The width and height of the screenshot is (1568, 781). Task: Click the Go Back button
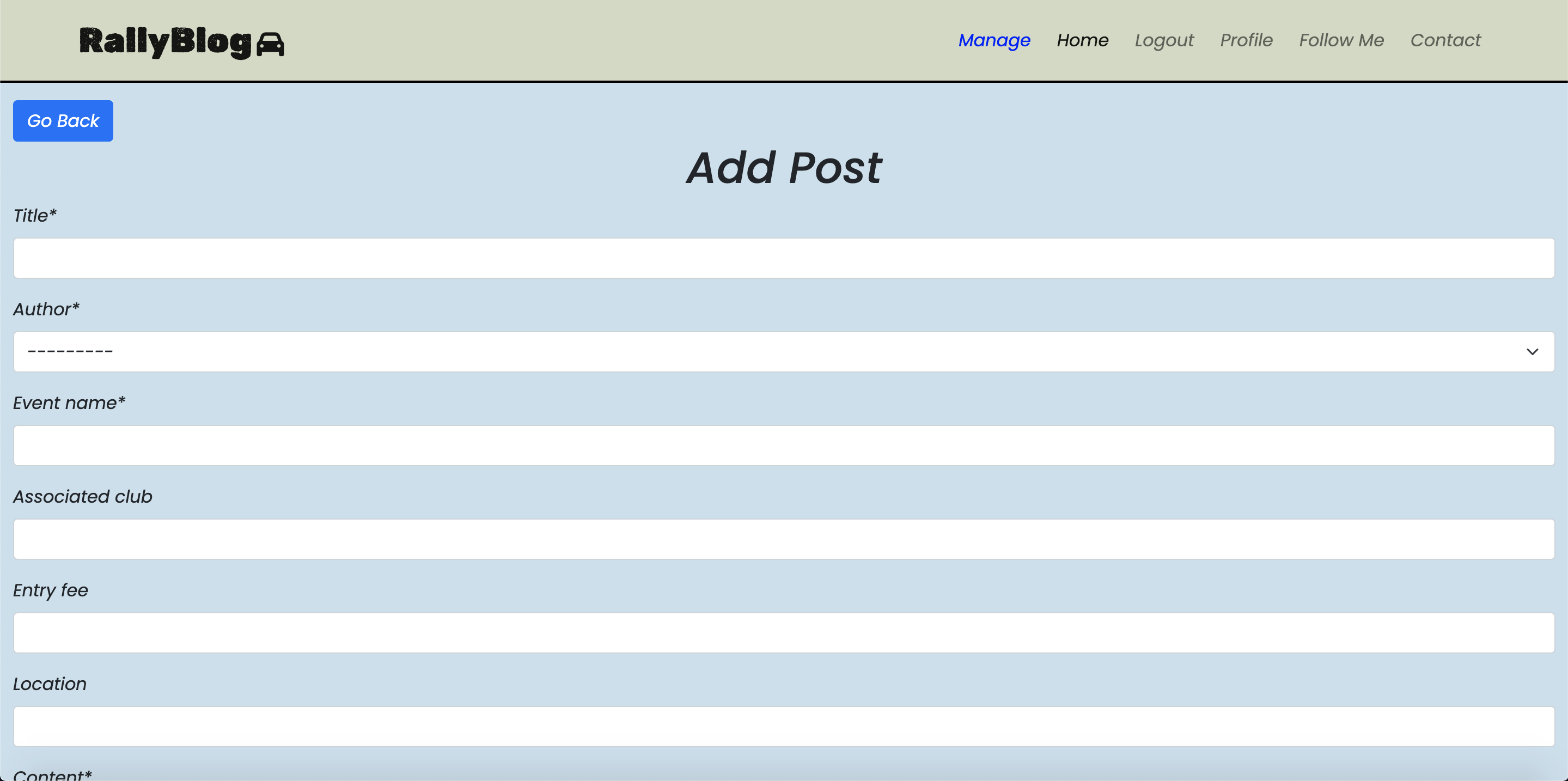tap(63, 120)
